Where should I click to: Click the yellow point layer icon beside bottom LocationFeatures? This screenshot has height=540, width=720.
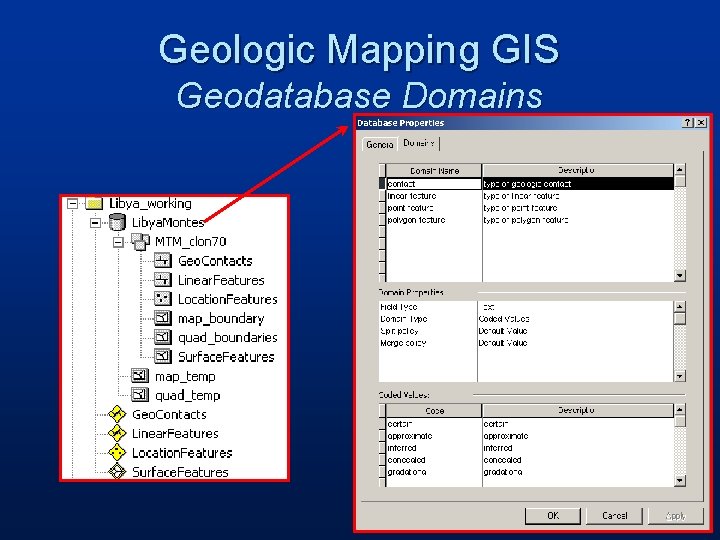[x=117, y=453]
